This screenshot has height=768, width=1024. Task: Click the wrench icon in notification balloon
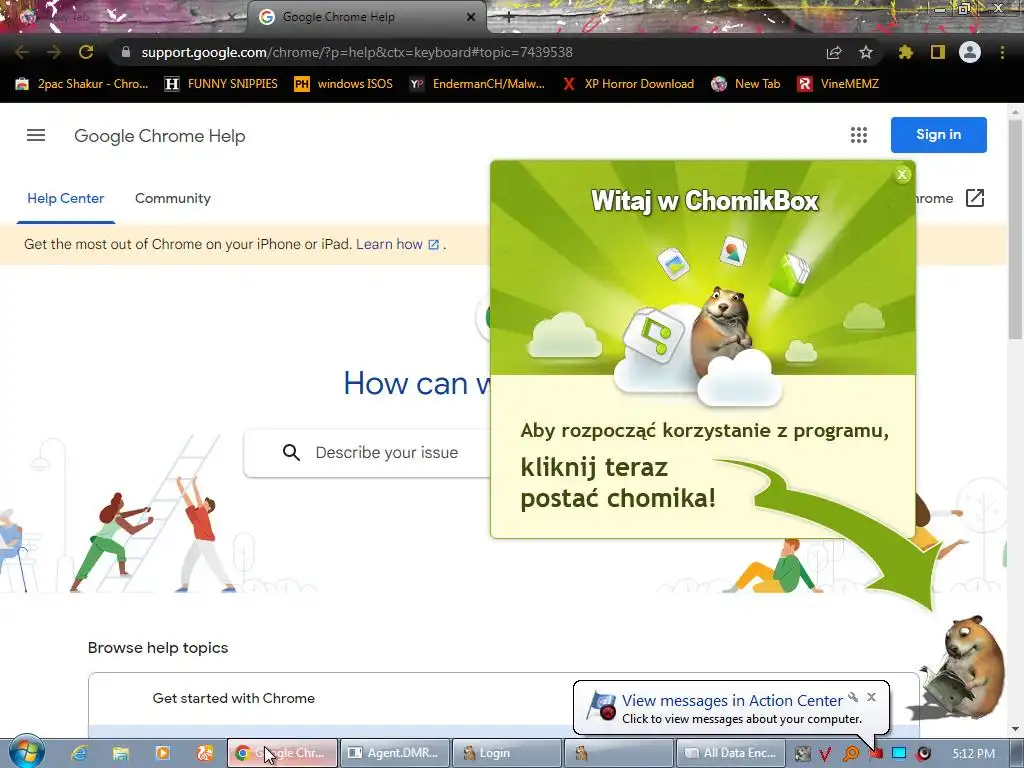click(x=853, y=697)
